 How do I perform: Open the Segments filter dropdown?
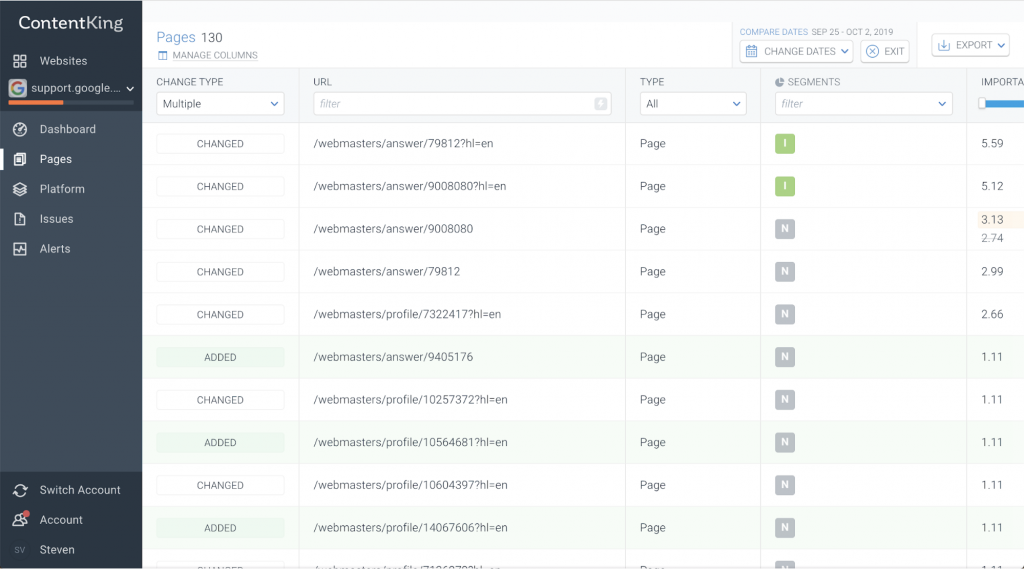tap(863, 104)
